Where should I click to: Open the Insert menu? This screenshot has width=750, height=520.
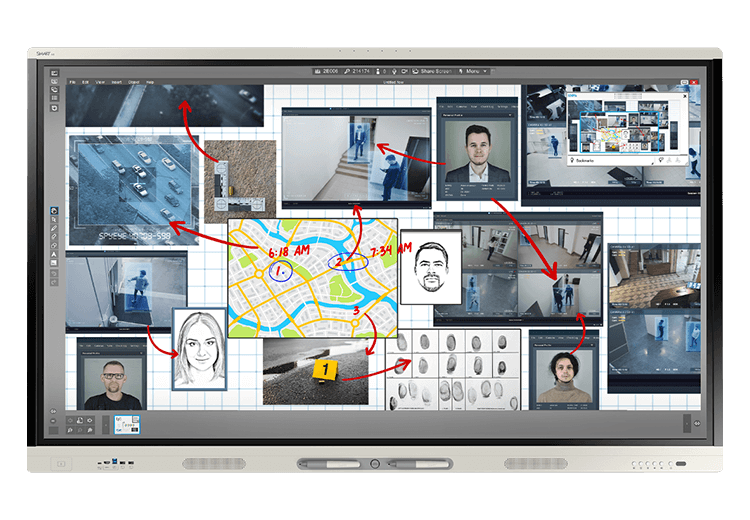pyautogui.click(x=117, y=81)
